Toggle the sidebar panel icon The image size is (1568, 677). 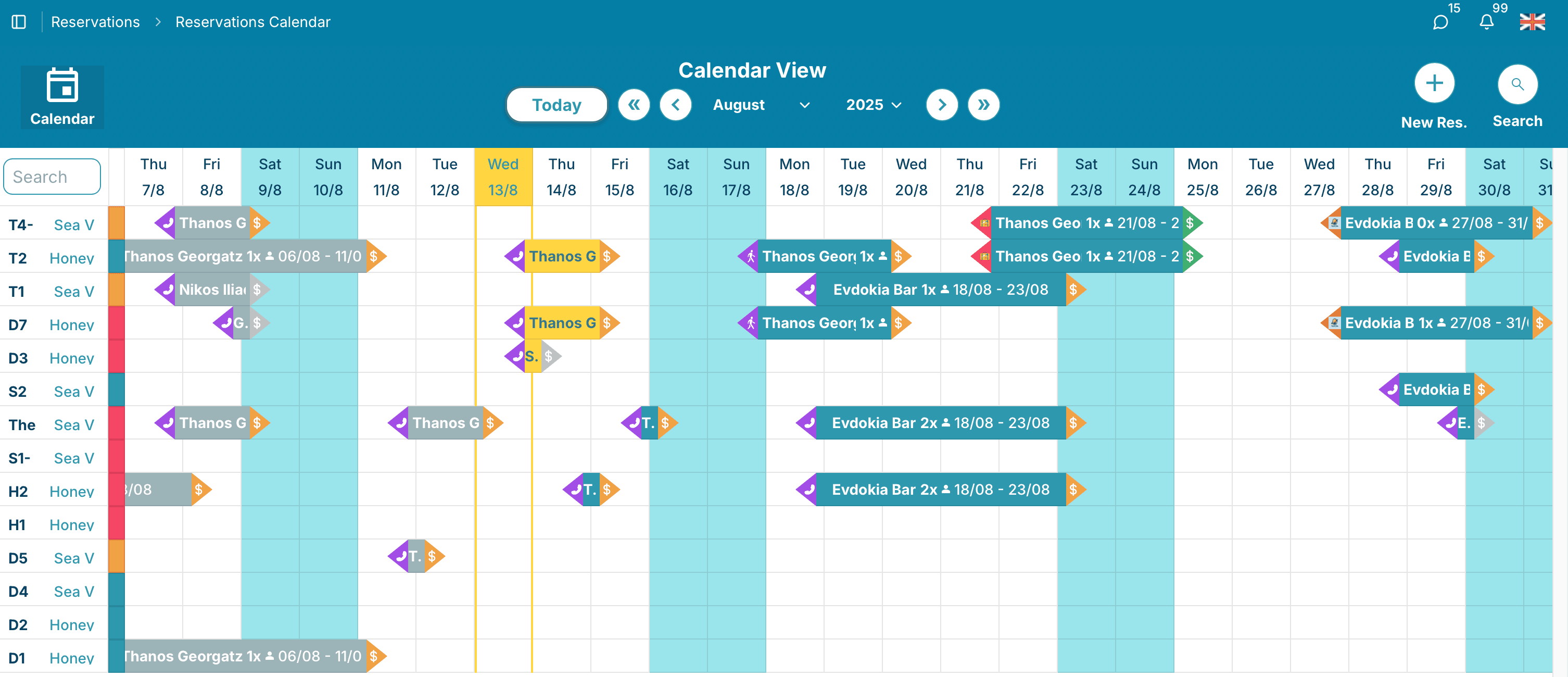click(19, 22)
